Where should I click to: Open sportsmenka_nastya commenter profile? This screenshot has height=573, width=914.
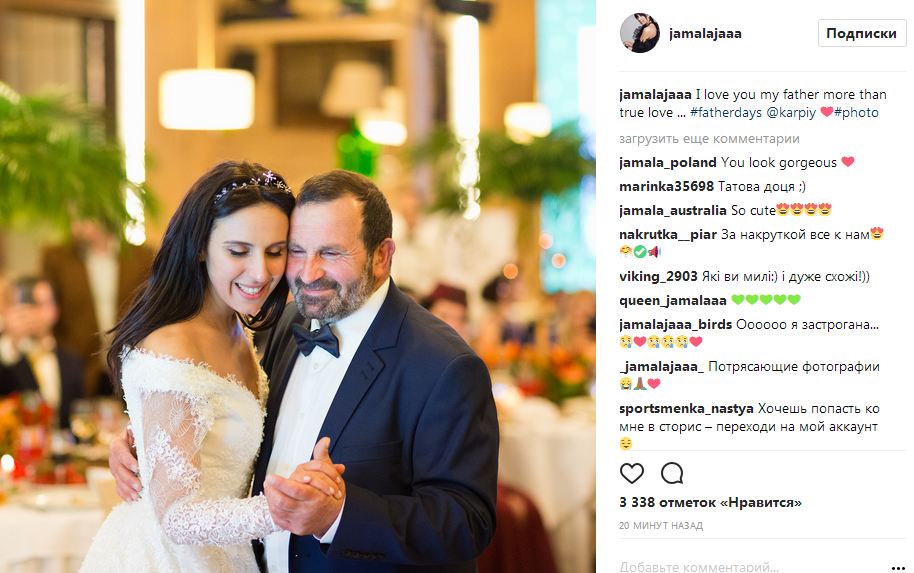[x=686, y=409]
